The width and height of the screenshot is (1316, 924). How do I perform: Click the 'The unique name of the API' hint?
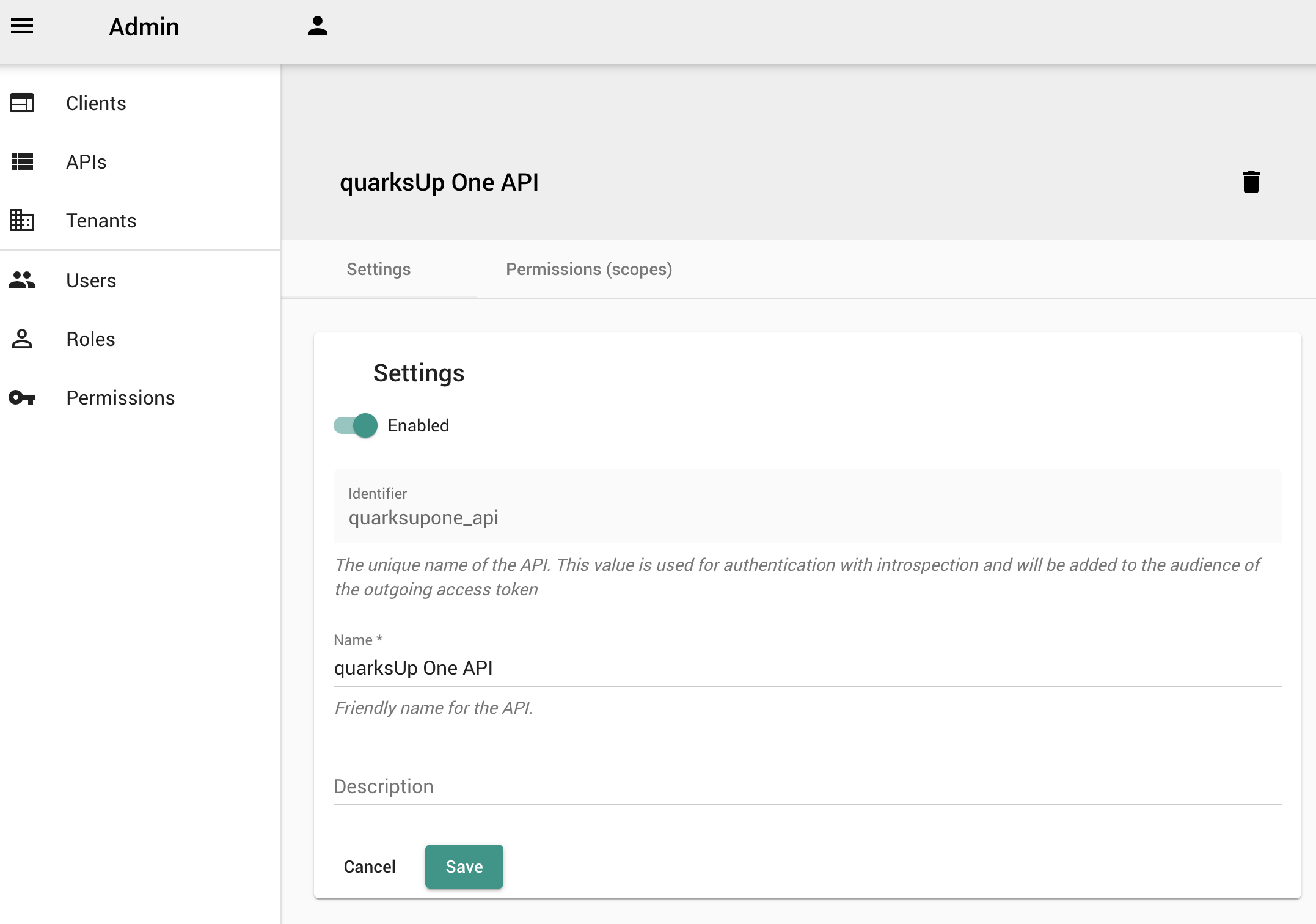[x=797, y=577]
